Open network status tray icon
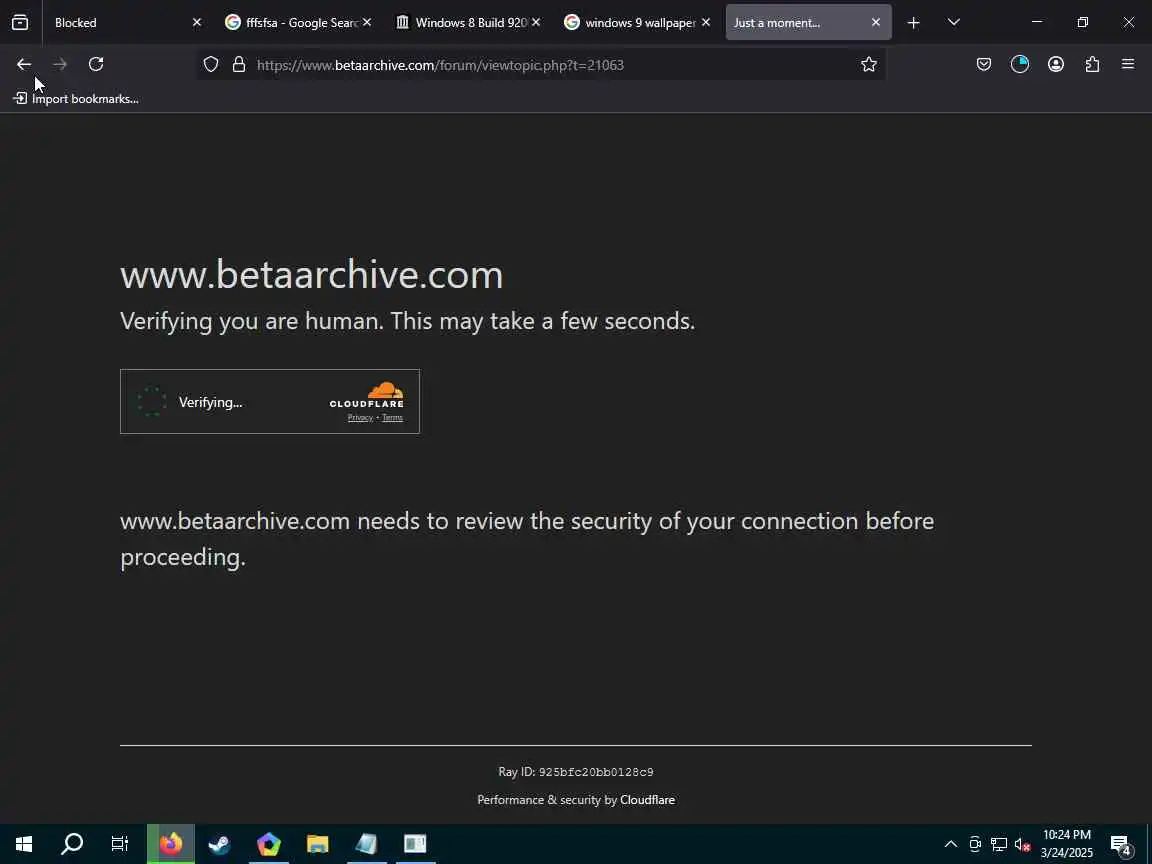Screen dimensions: 1152x864 999,844
